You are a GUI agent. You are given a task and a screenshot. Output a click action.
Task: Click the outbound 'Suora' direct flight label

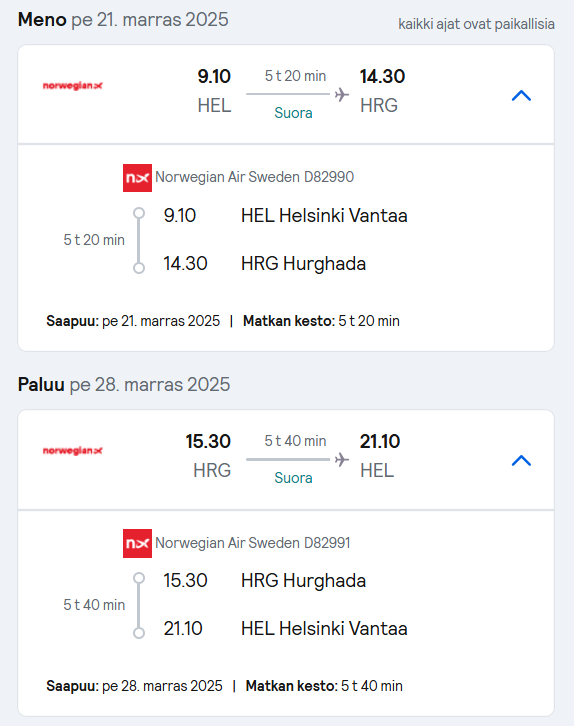293,113
